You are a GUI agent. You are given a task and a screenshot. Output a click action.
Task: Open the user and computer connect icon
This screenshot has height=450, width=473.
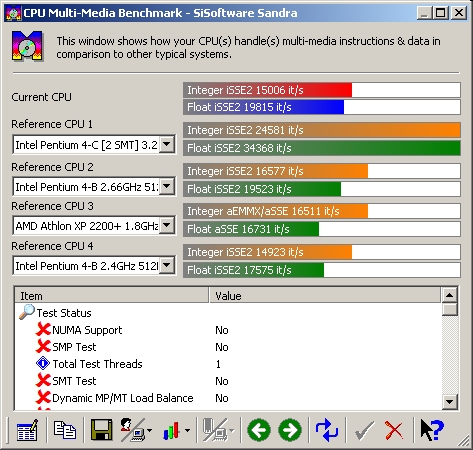click(x=136, y=430)
